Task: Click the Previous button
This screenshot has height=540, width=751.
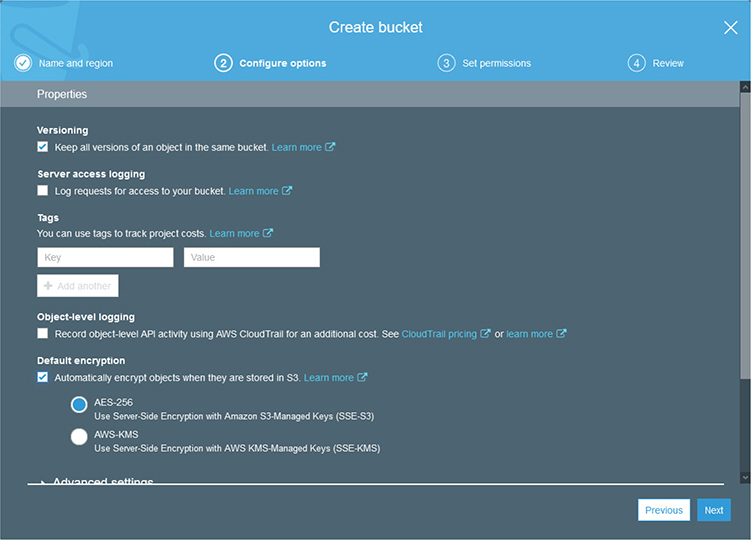Action: [x=663, y=510]
